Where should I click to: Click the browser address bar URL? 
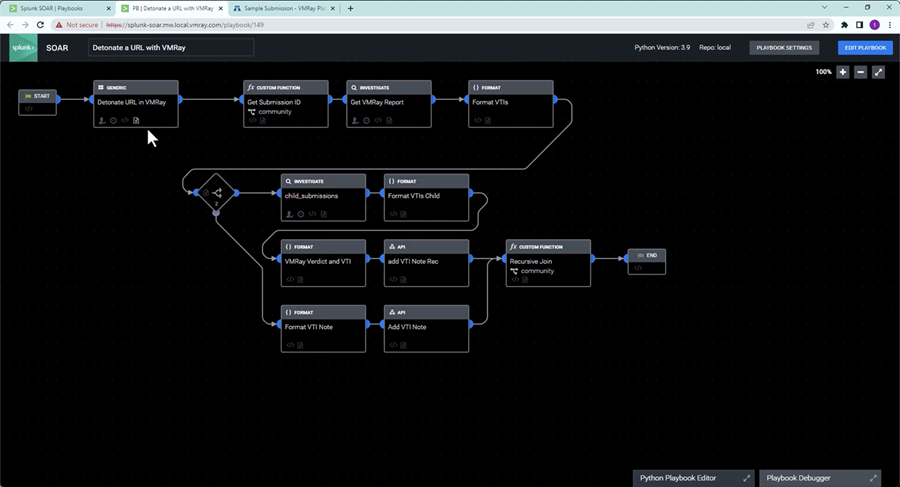click(185, 25)
